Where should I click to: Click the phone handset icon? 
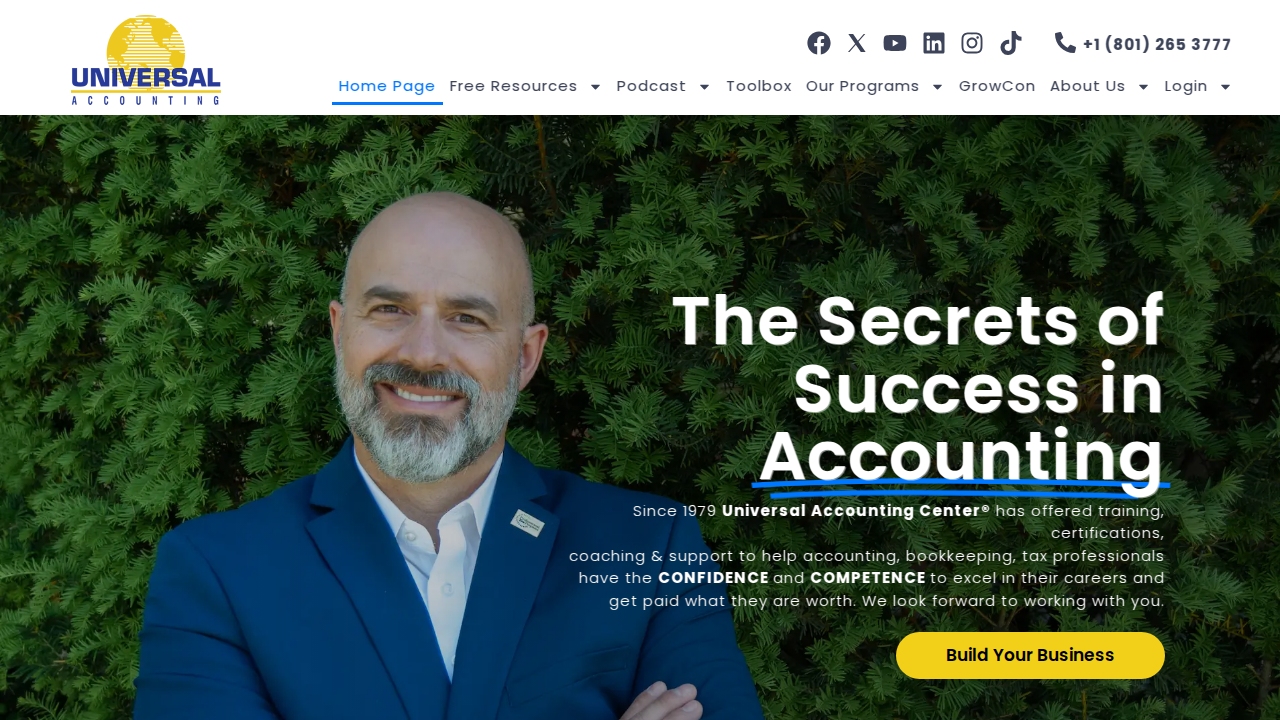1065,42
